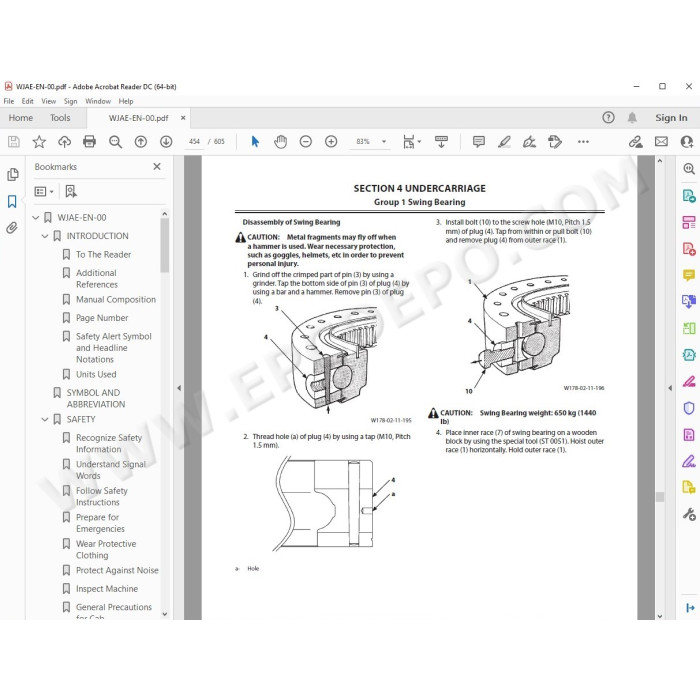Click the Sign In button
The height and width of the screenshot is (700, 700).
pos(671,118)
